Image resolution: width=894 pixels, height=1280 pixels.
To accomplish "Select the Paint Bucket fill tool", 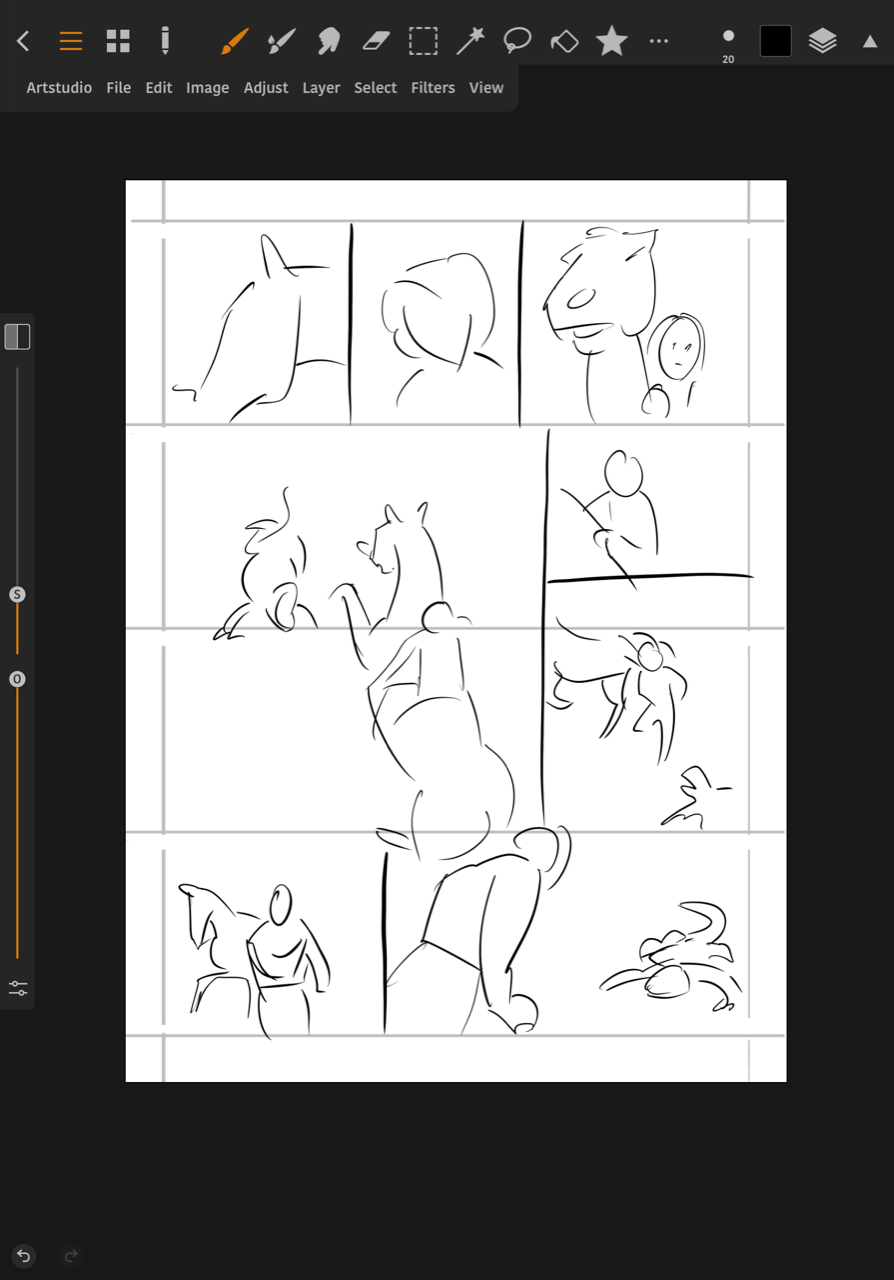I will pyautogui.click(x=564, y=41).
